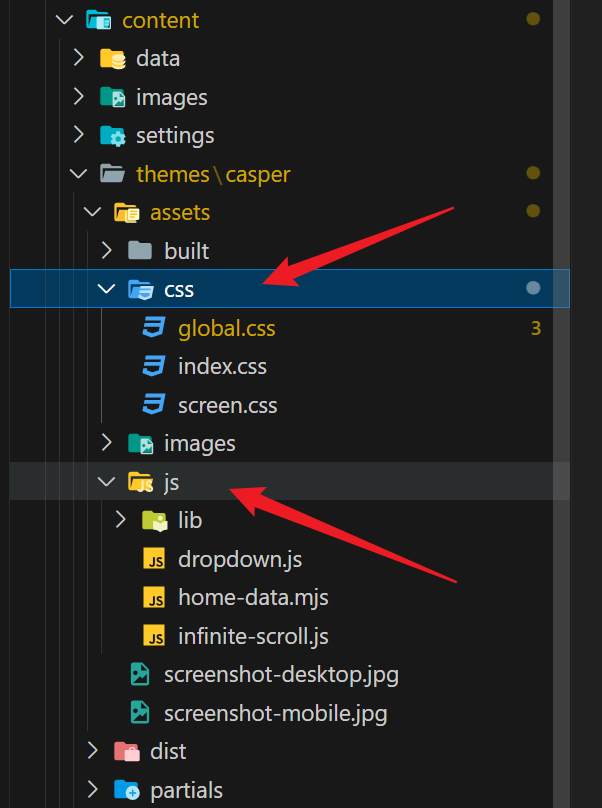The image size is (602, 808).
Task: Click the folder icon of the dist folder
Action: coord(126,751)
